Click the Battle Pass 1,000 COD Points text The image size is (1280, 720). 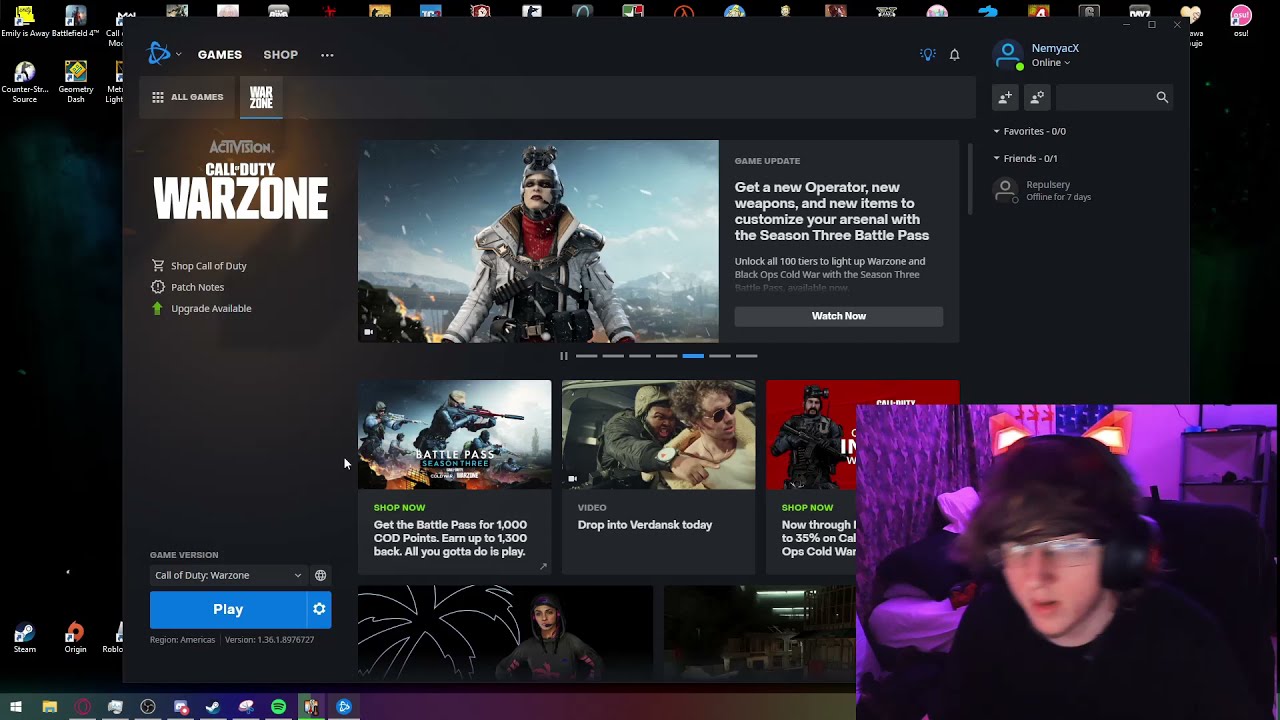pos(450,538)
